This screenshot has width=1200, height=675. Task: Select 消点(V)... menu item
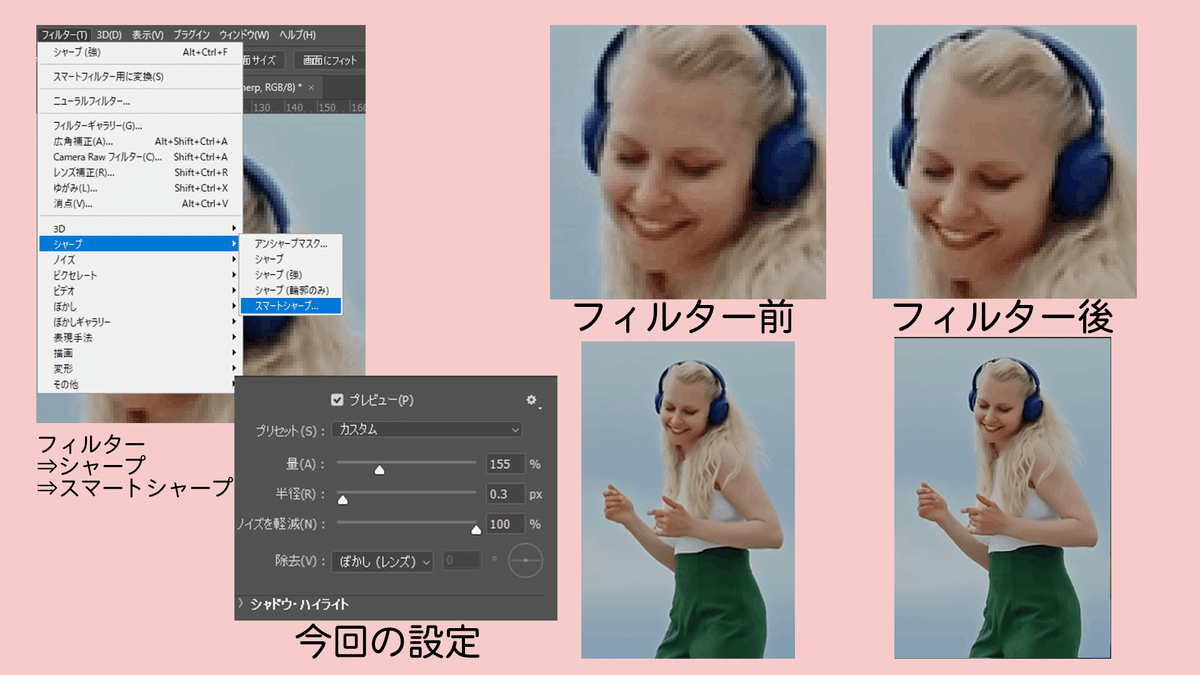tap(139, 203)
